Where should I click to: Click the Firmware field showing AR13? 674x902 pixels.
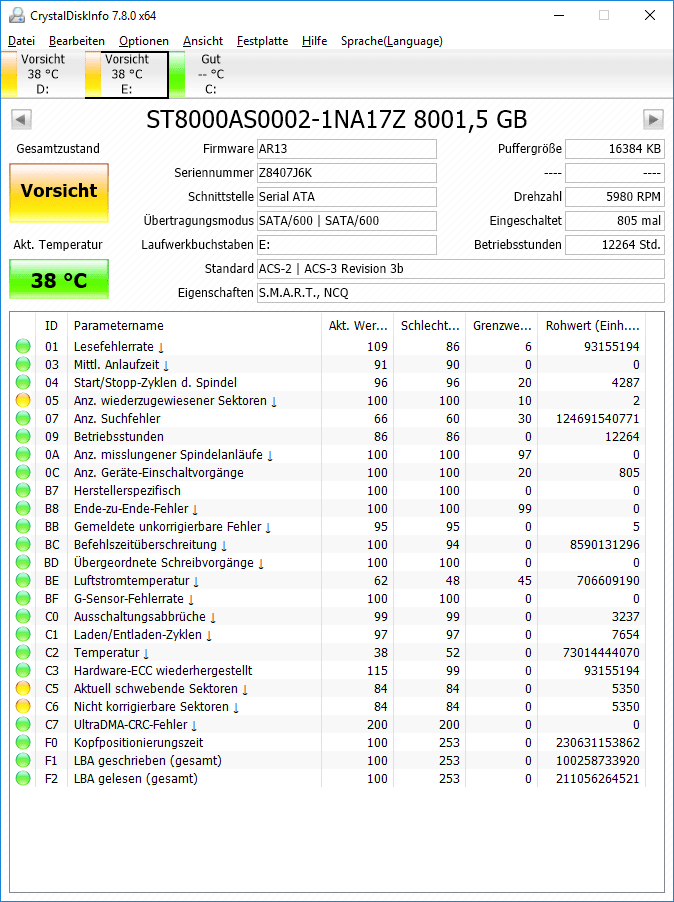[347, 149]
